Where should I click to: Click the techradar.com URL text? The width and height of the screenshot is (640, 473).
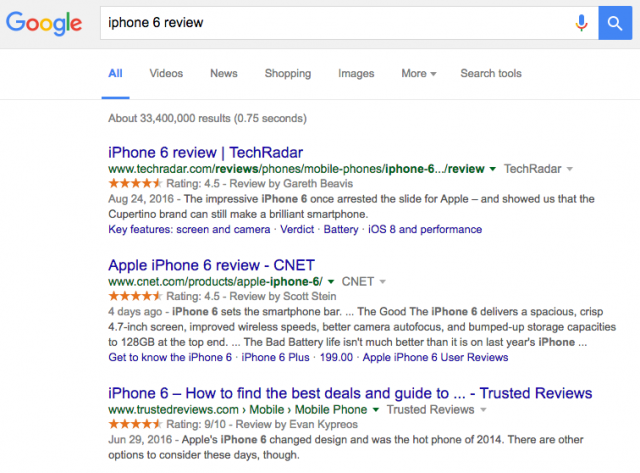(296, 169)
